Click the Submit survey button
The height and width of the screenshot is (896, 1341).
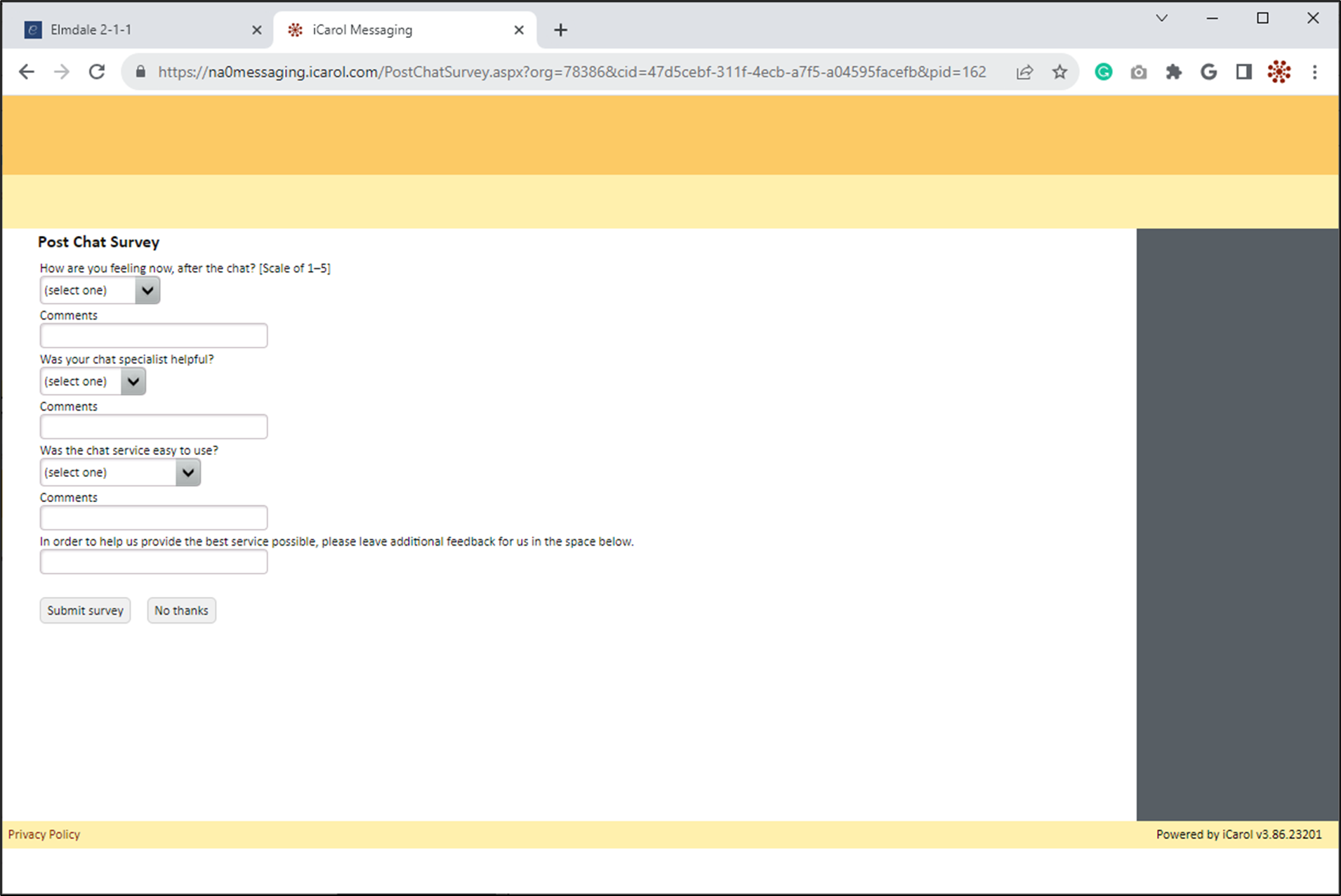coord(85,610)
